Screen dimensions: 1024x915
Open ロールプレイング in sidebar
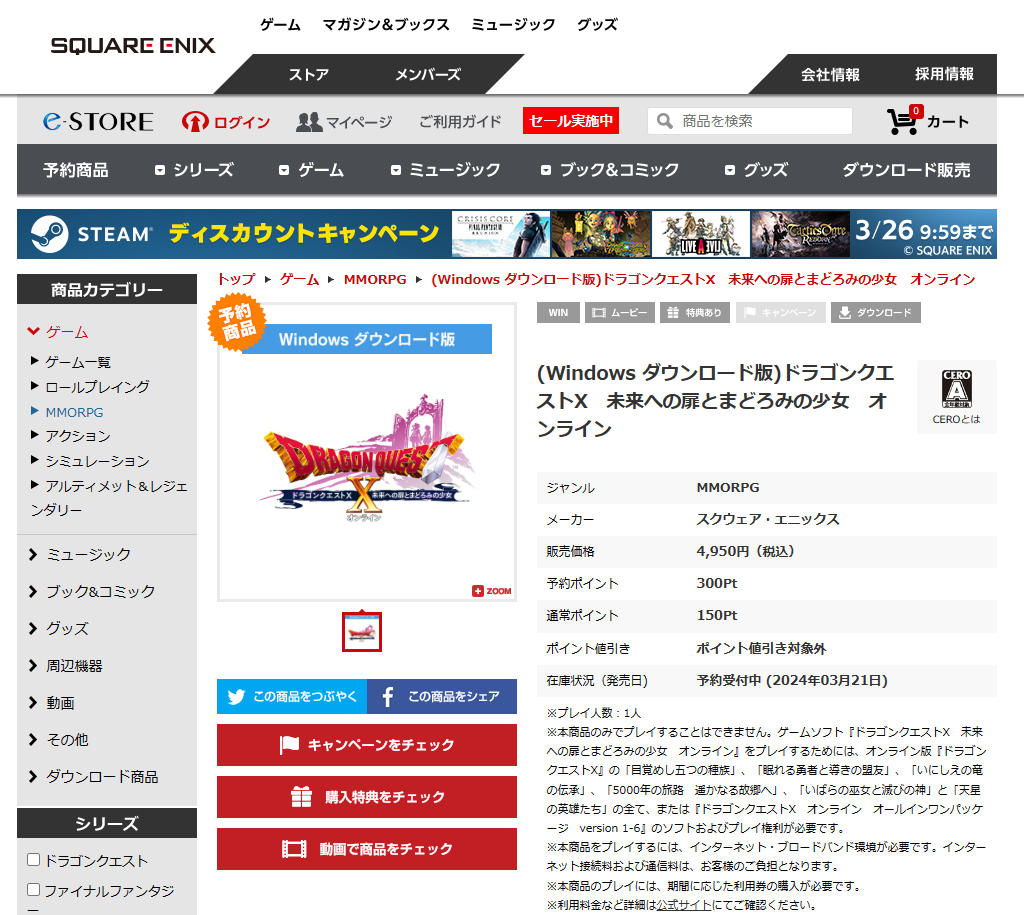[97, 387]
